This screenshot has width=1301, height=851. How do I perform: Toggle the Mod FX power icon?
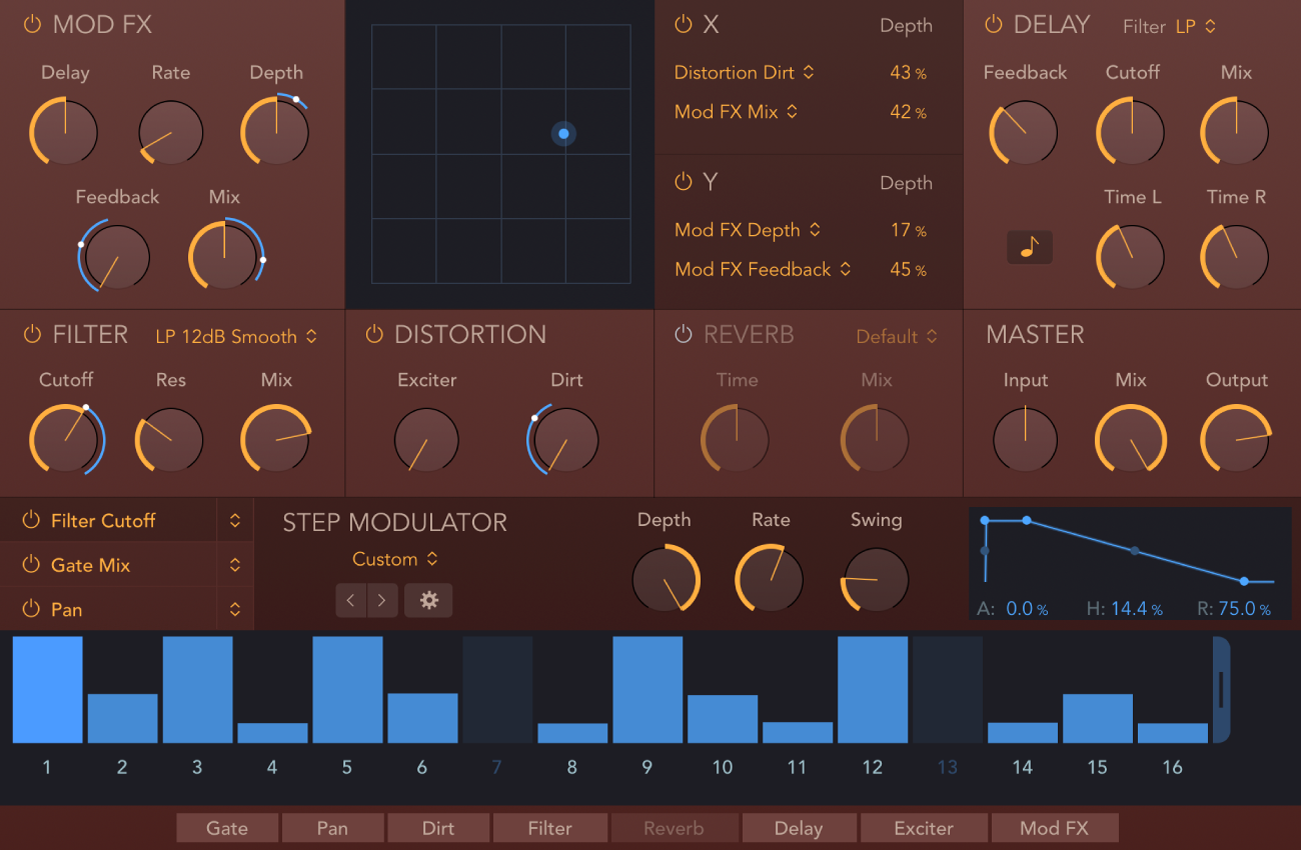coord(32,25)
